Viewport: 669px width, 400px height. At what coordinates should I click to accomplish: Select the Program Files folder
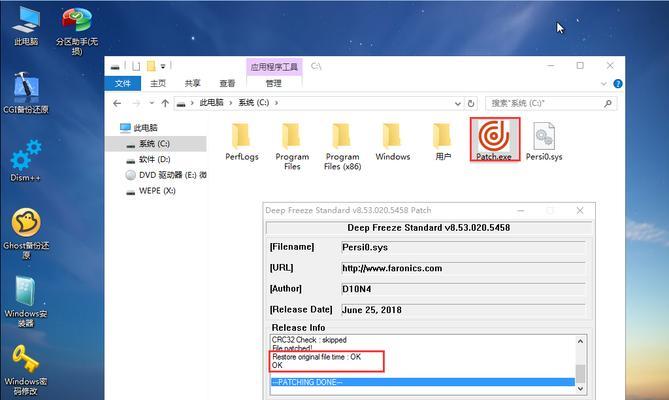pyautogui.click(x=292, y=147)
